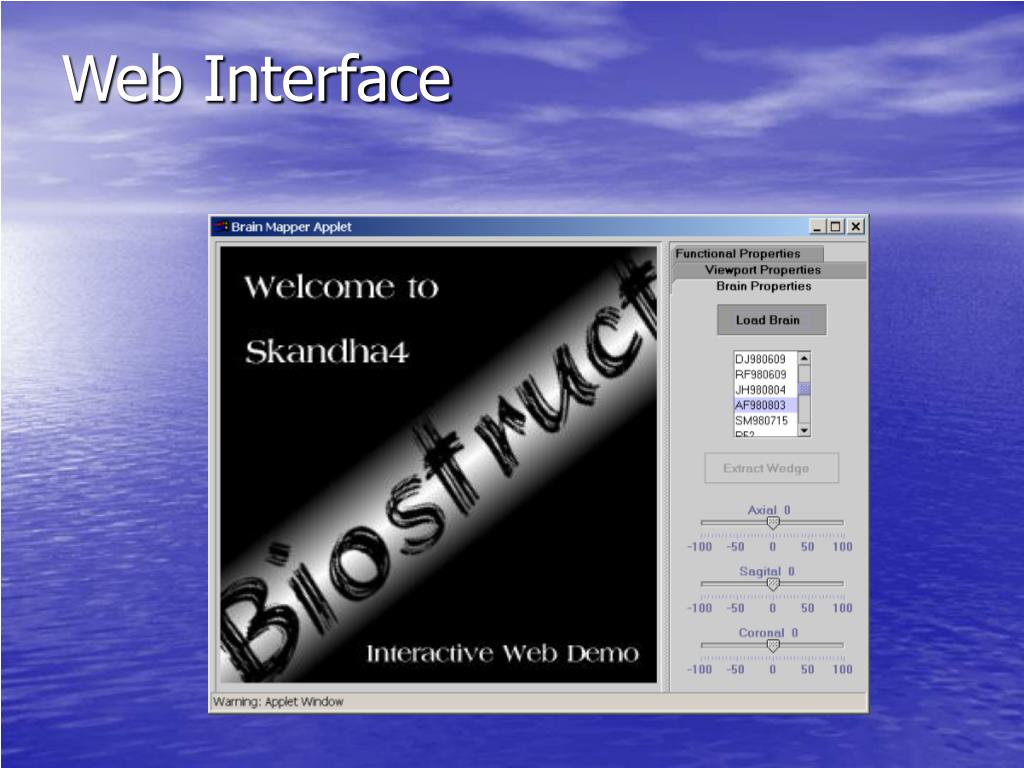Click the Coronal slider handle
Image resolution: width=1024 pixels, height=768 pixels.
point(773,645)
